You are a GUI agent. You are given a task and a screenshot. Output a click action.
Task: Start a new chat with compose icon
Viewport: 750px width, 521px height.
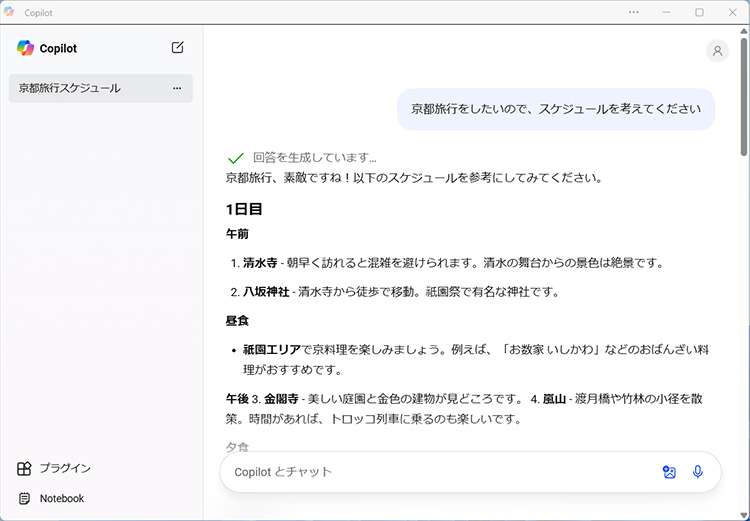pos(177,48)
